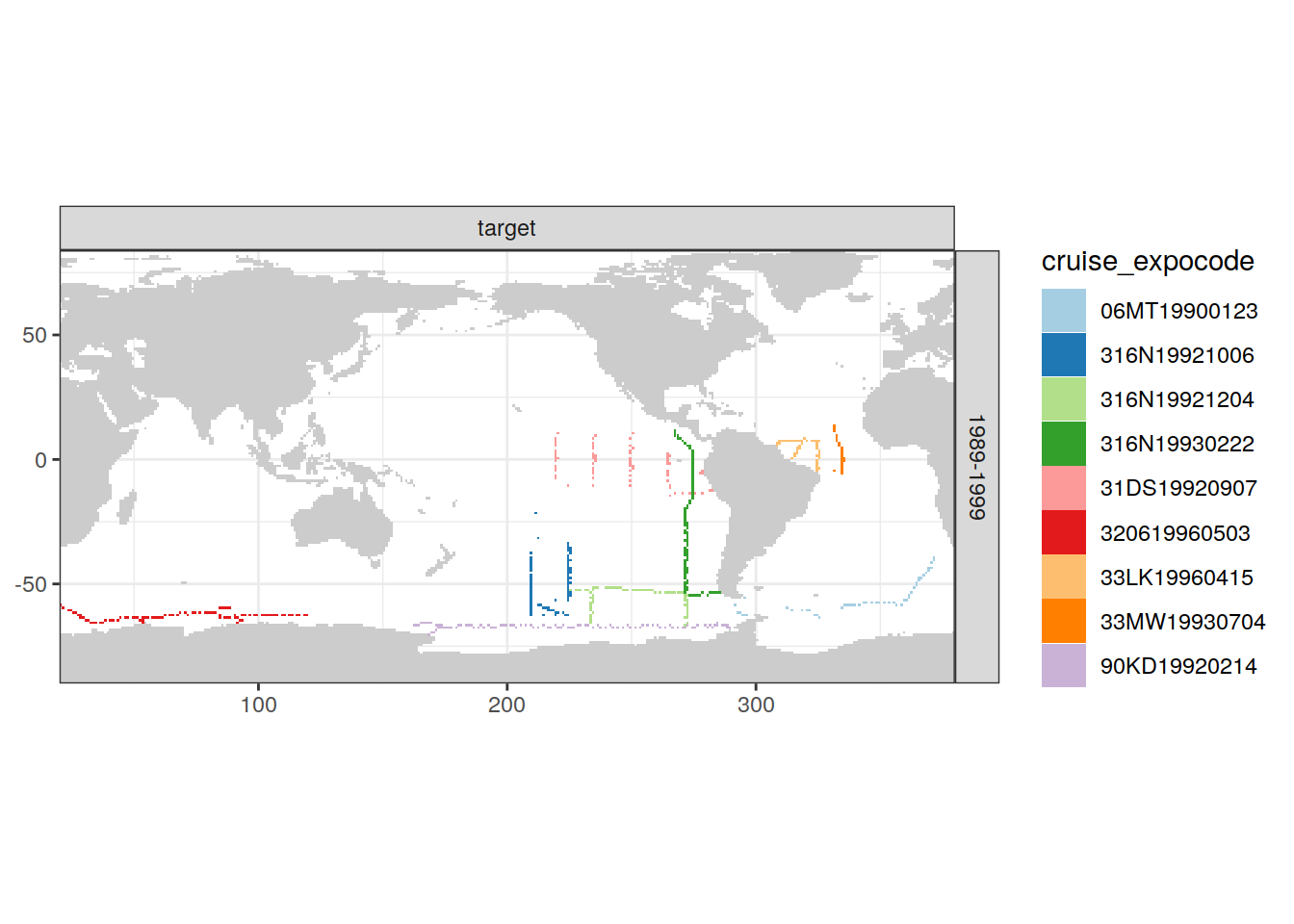Click the 0 tick label on y-axis
This screenshot has width=1294, height=924.
(40, 460)
